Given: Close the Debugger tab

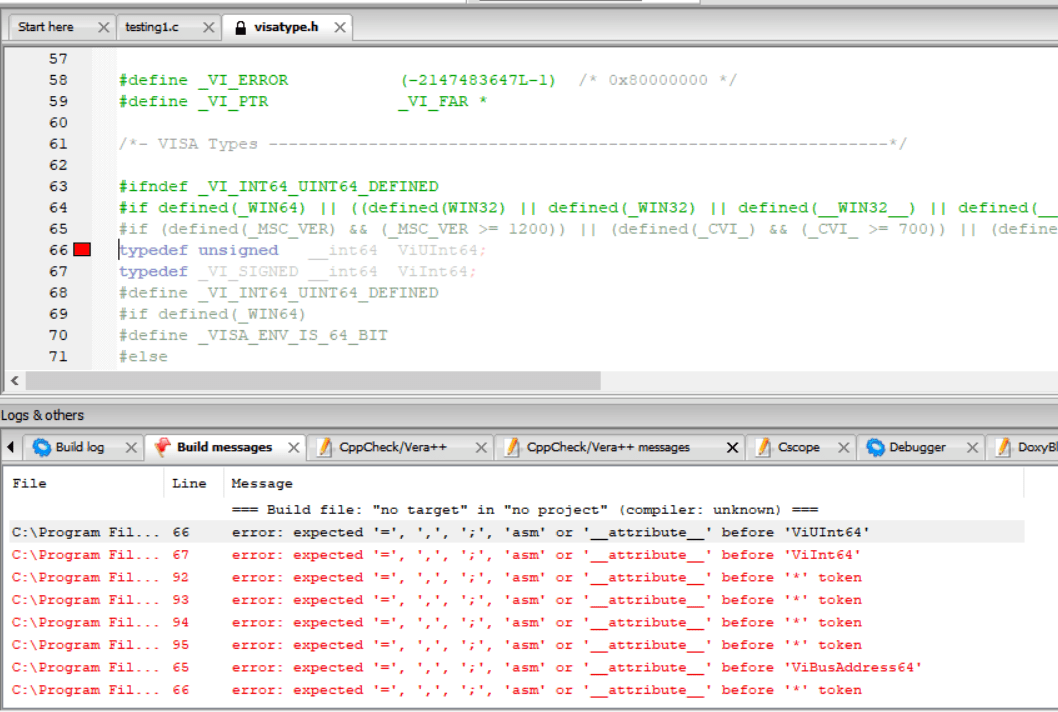Looking at the screenshot, I should 972,447.
